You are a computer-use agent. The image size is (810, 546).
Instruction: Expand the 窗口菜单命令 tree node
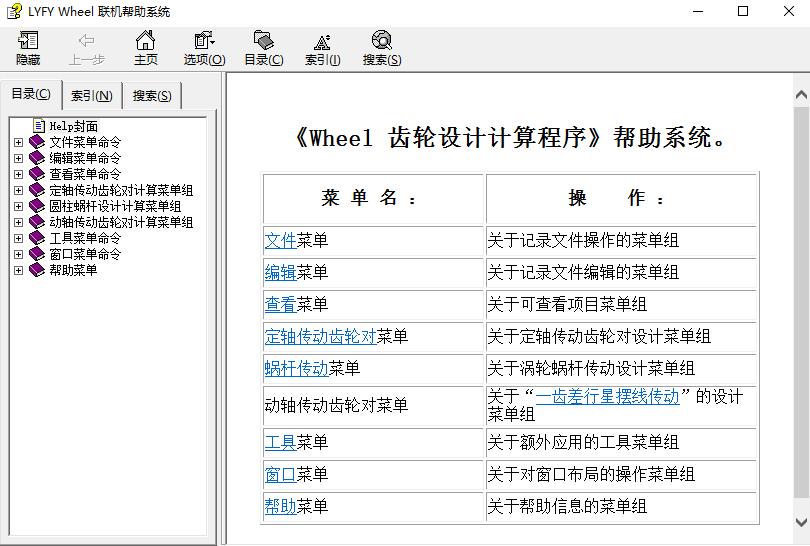click(18, 254)
